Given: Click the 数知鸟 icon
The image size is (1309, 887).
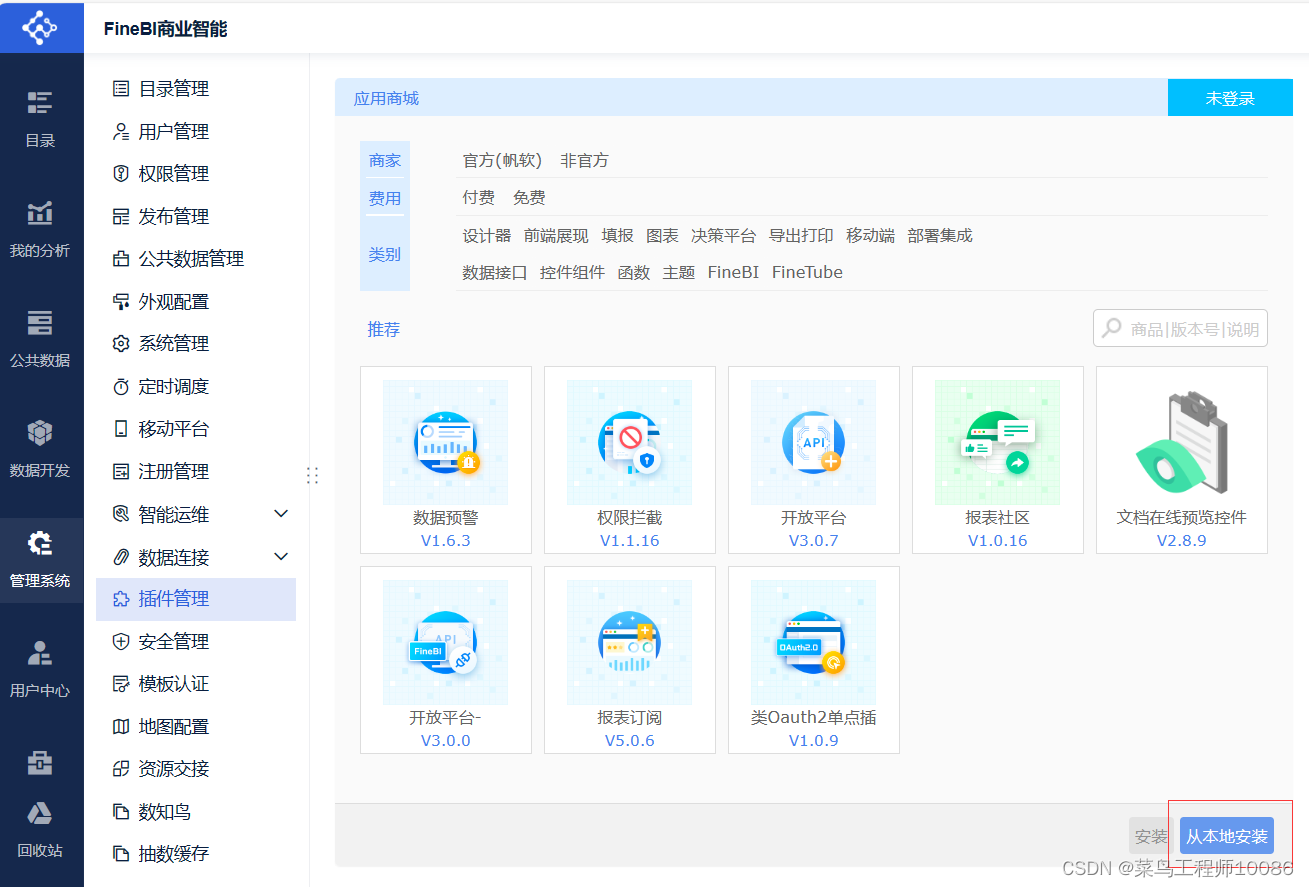Looking at the screenshot, I should [121, 811].
